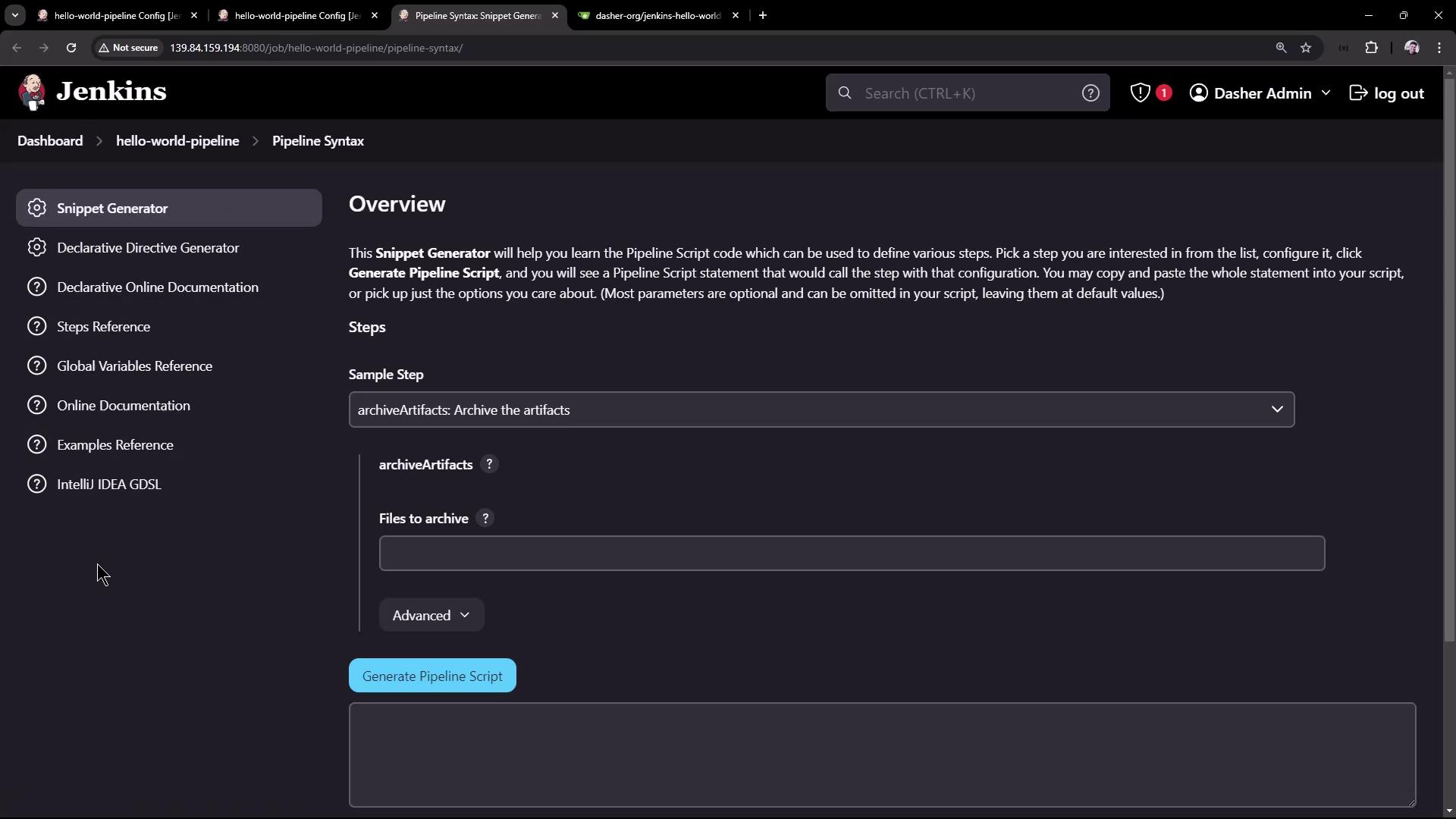
Task: Click inside the Files to archive field
Action: coord(851,554)
